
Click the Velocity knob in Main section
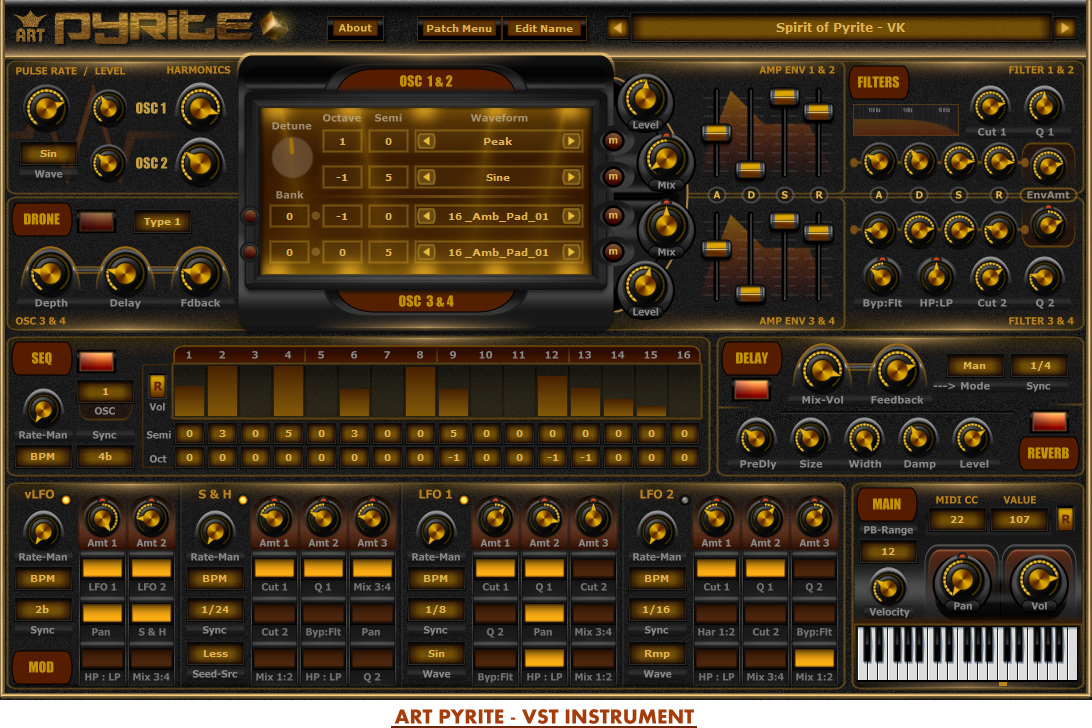888,587
